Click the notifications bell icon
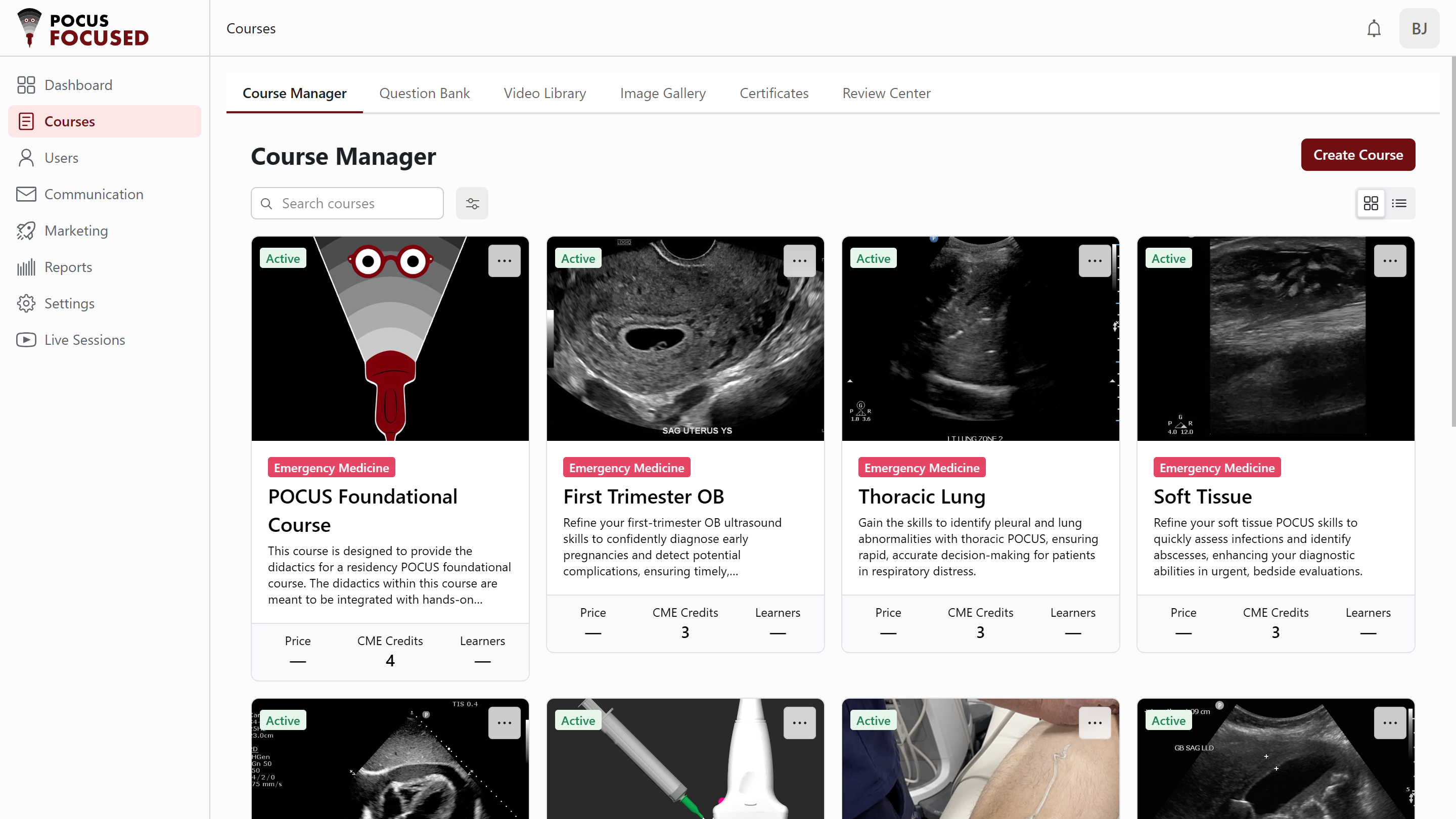 [1374, 28]
